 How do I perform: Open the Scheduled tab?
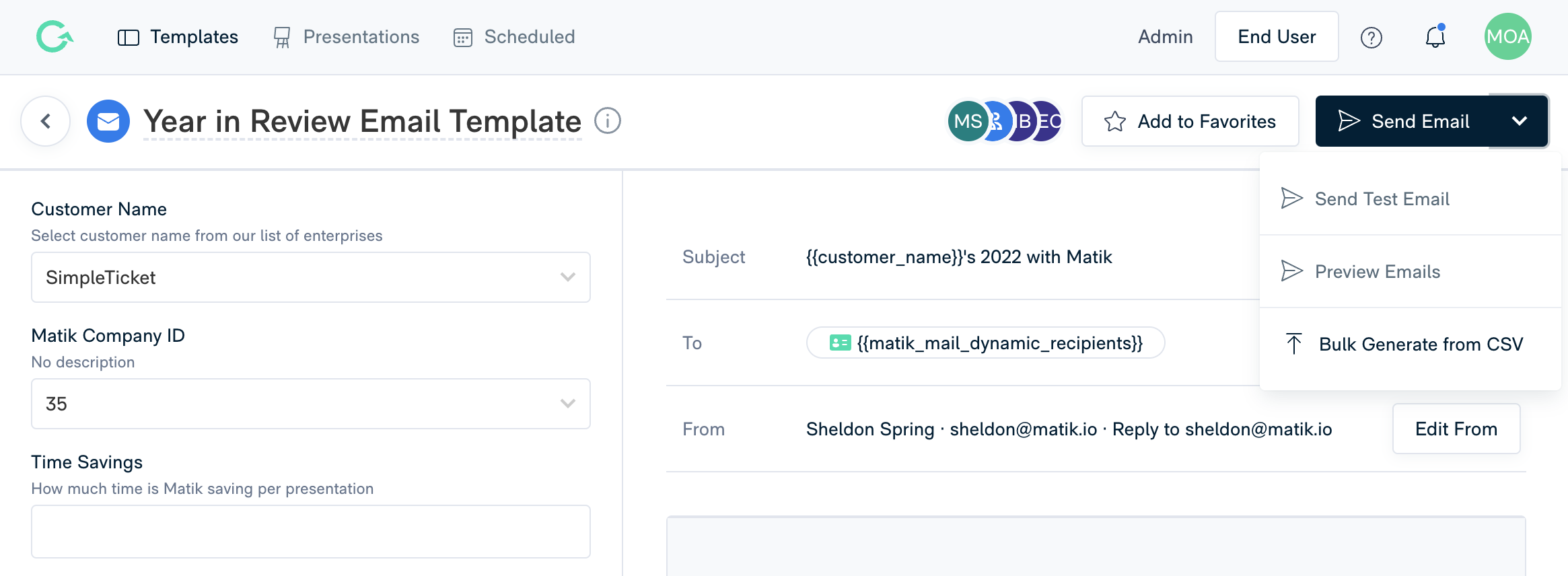514,36
